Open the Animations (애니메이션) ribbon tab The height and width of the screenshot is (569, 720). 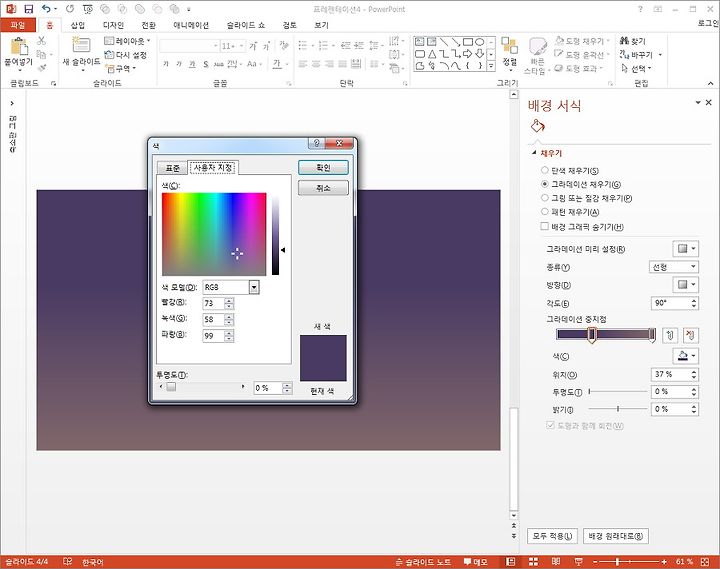[191, 25]
